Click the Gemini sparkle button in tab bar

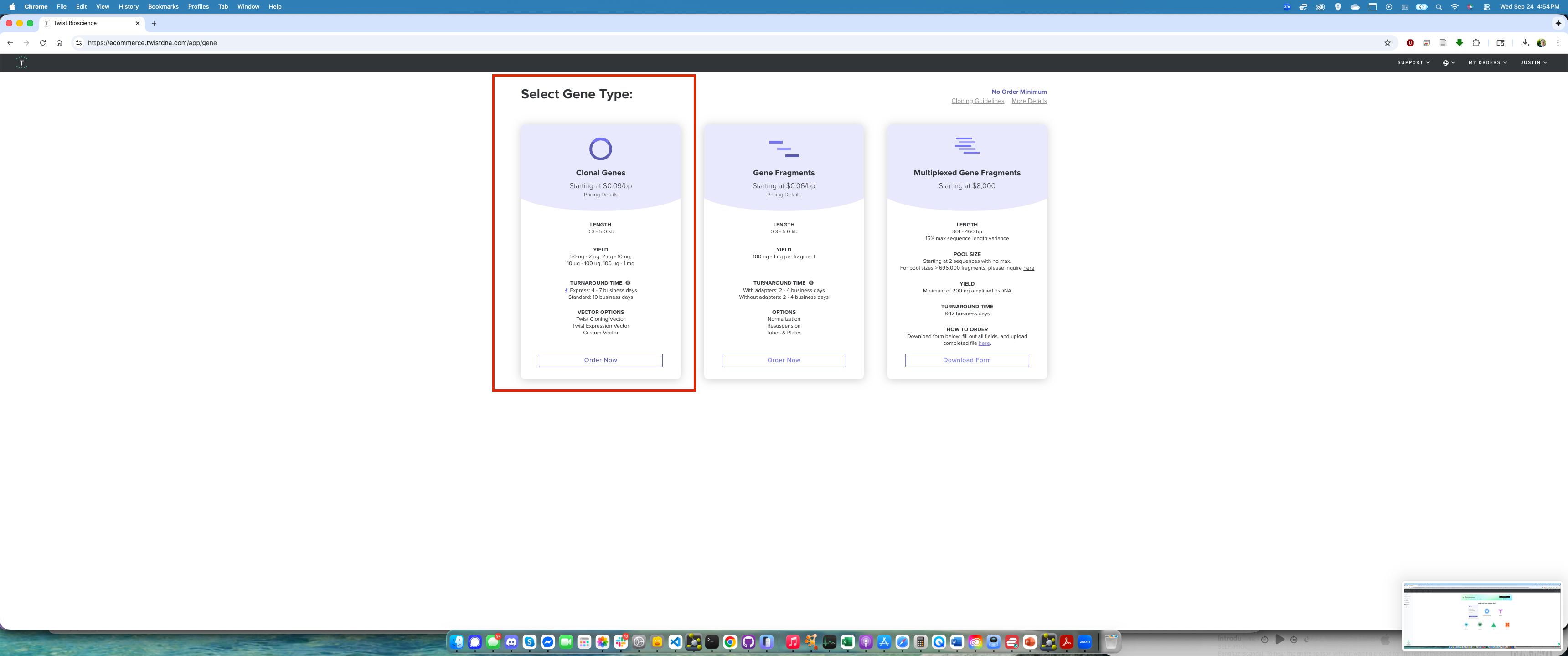pos(1558,23)
